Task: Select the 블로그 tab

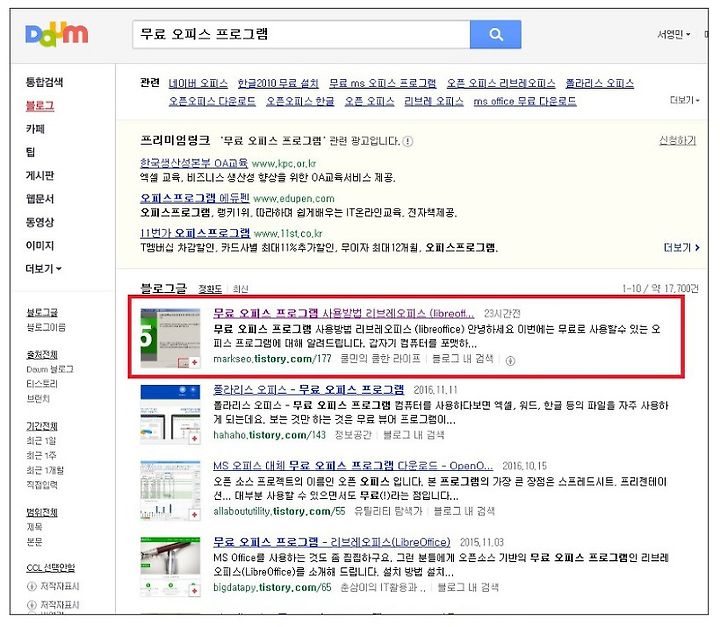Action: pyautogui.click(x=39, y=106)
